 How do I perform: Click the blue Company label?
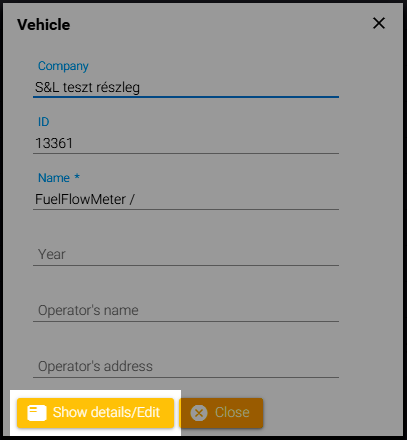[63, 66]
